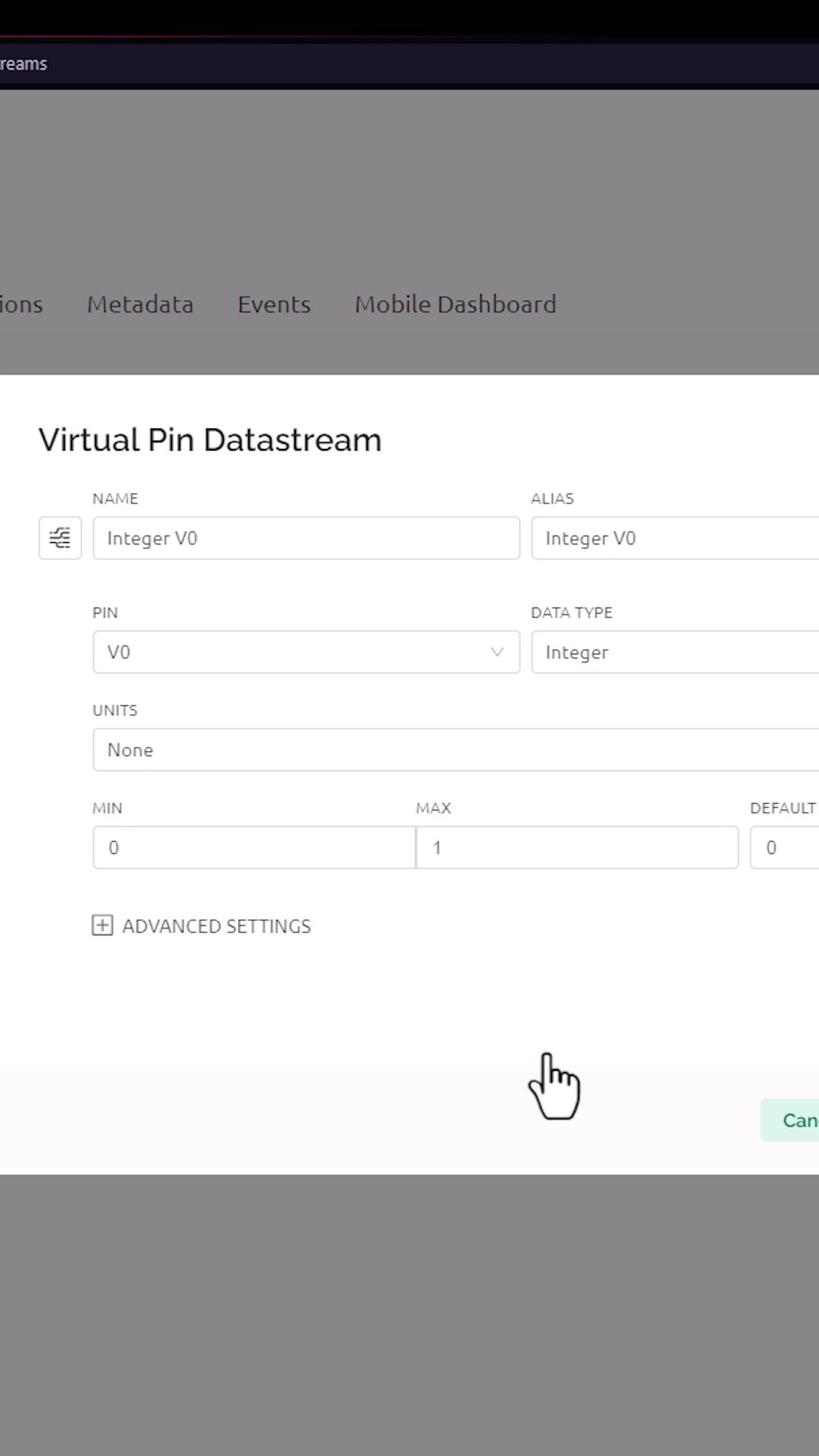Open the datastream icon picker button
The image size is (819, 1456).
coord(60,538)
